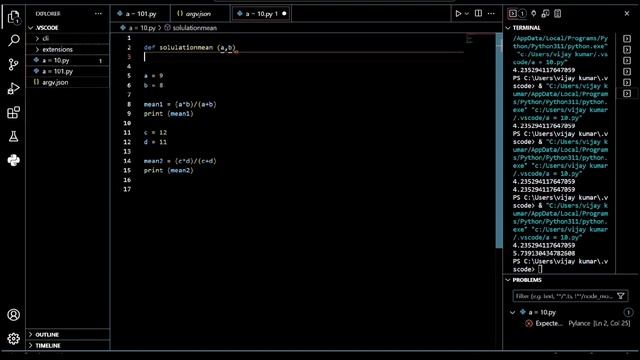640x360 pixels.
Task: Collapse a = 10.py problems group
Action: pos(513,312)
